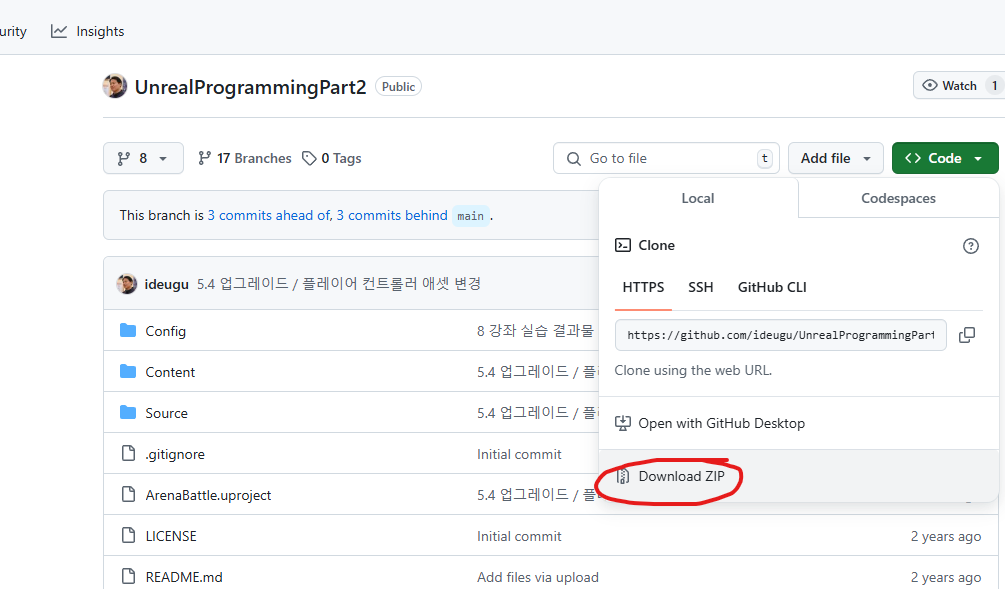1005x589 pixels.
Task: Click the code brackets icon on Code button
Action: 913,158
